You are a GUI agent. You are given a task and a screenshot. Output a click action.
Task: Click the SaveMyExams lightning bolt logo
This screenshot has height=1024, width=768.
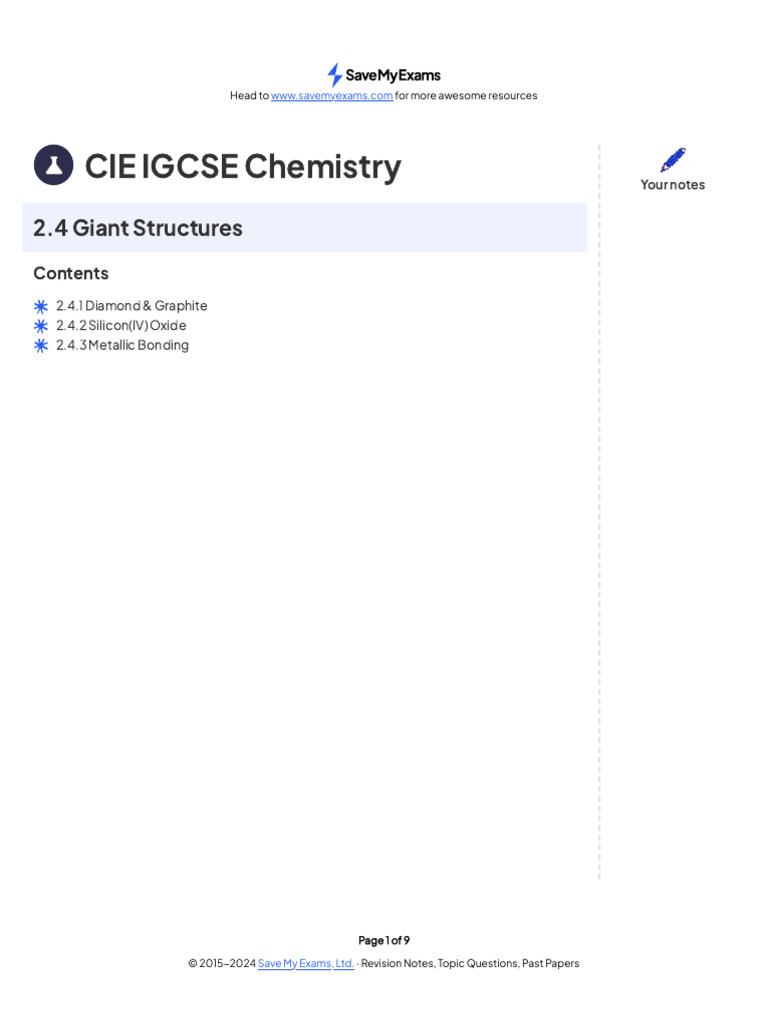tap(335, 75)
